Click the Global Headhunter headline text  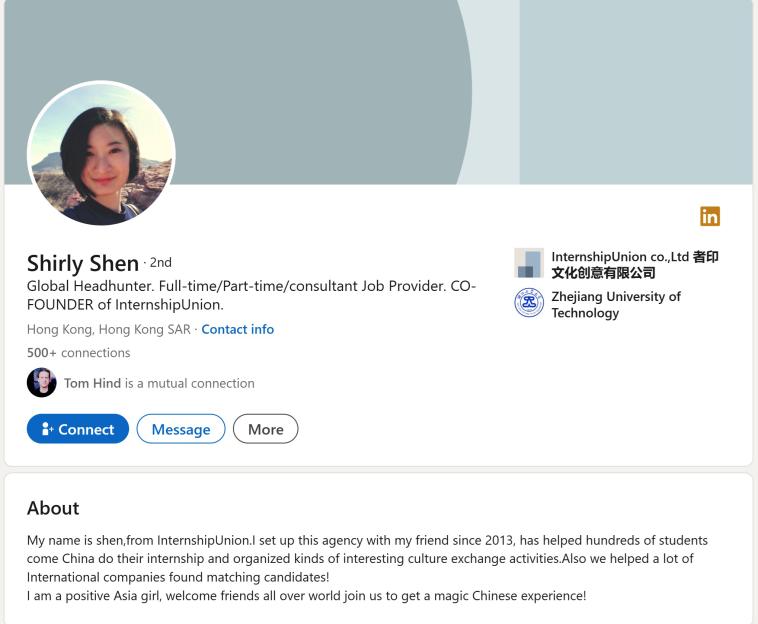coord(251,295)
